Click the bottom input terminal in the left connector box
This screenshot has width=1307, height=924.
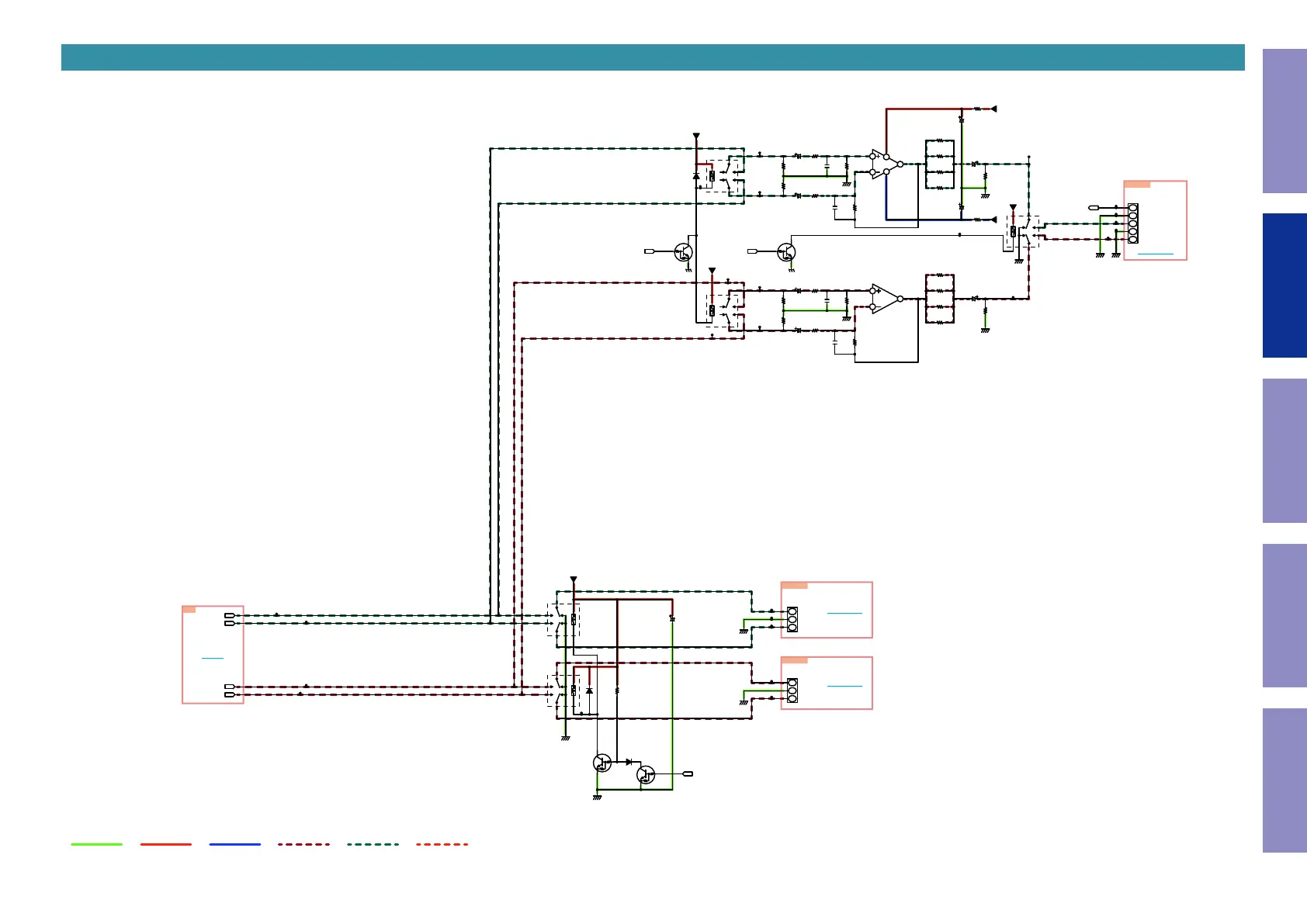[x=229, y=694]
